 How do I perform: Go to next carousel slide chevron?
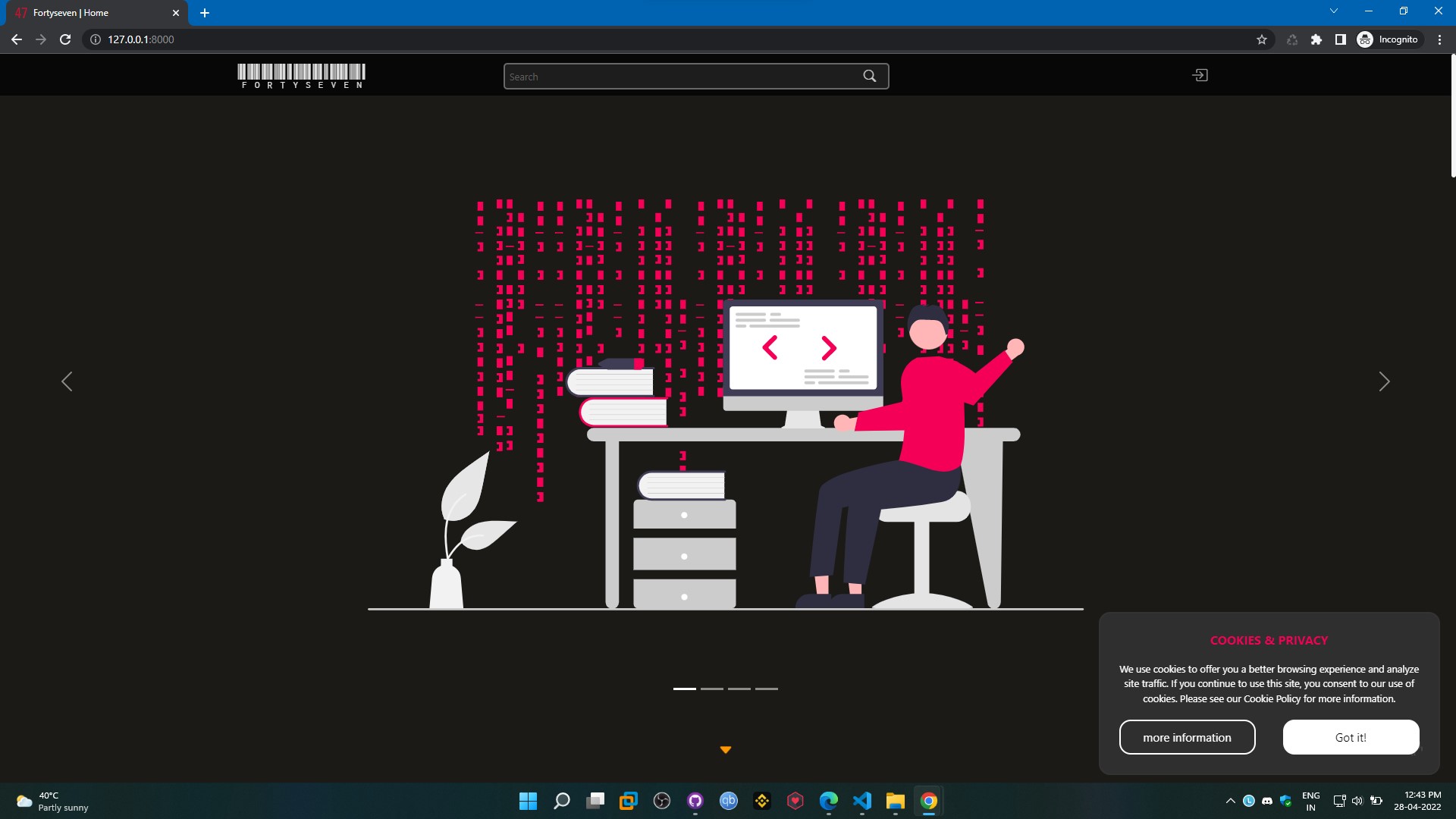click(x=1384, y=381)
